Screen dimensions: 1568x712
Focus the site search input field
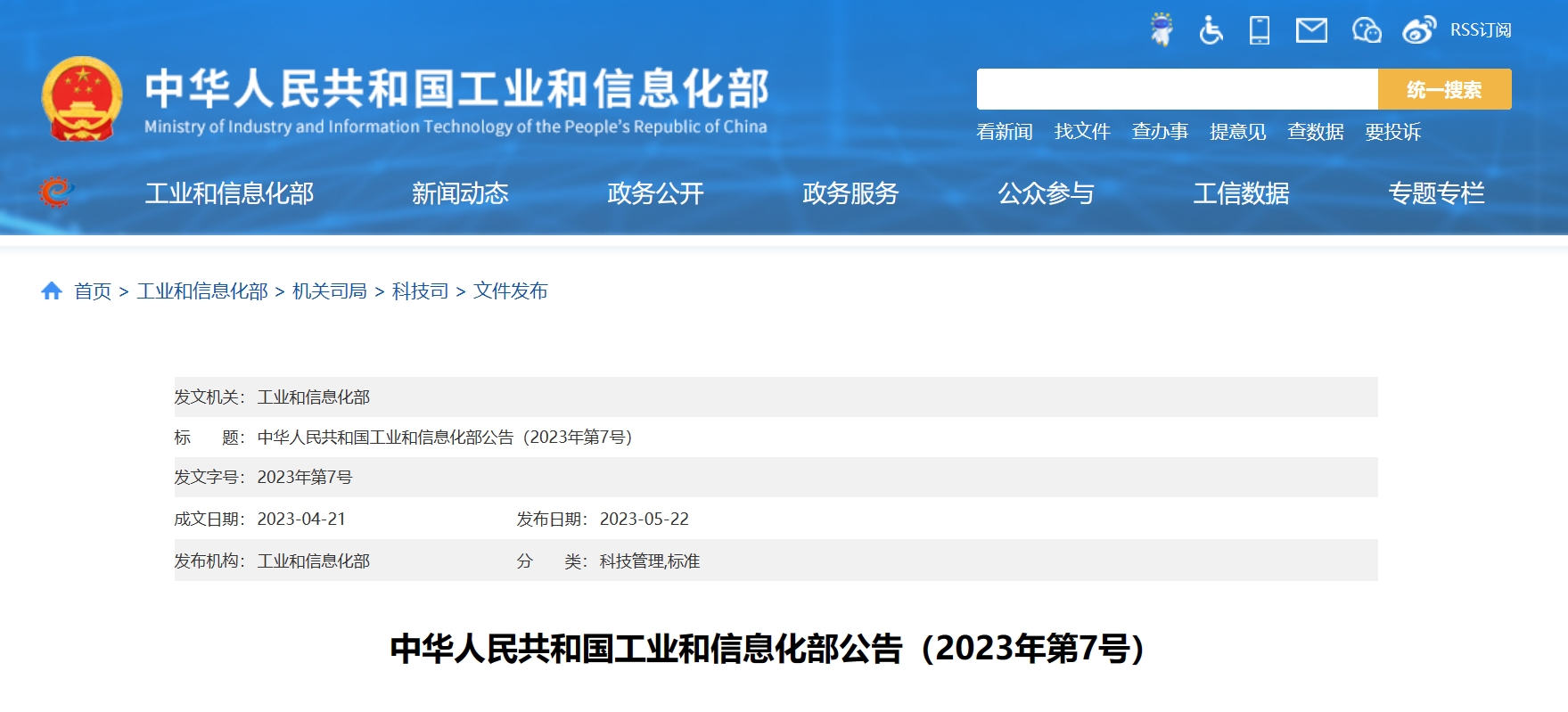1177,89
